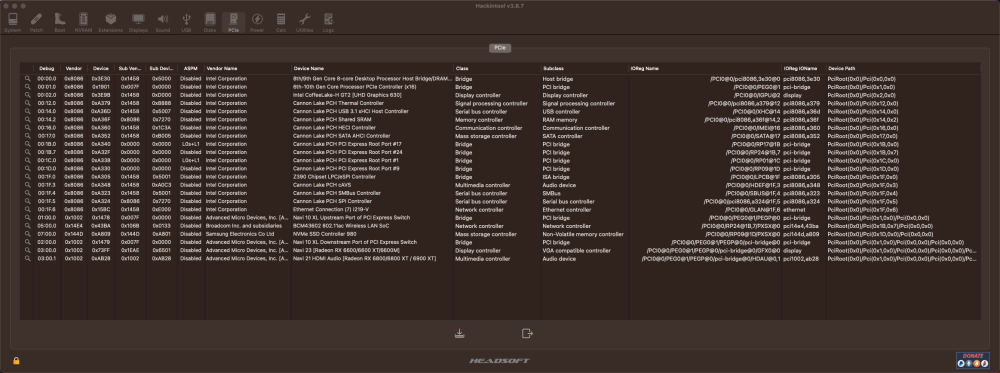Click magnifier icon for device 00:17.0
Viewport: 1000px width, 373px height.
coord(27,136)
